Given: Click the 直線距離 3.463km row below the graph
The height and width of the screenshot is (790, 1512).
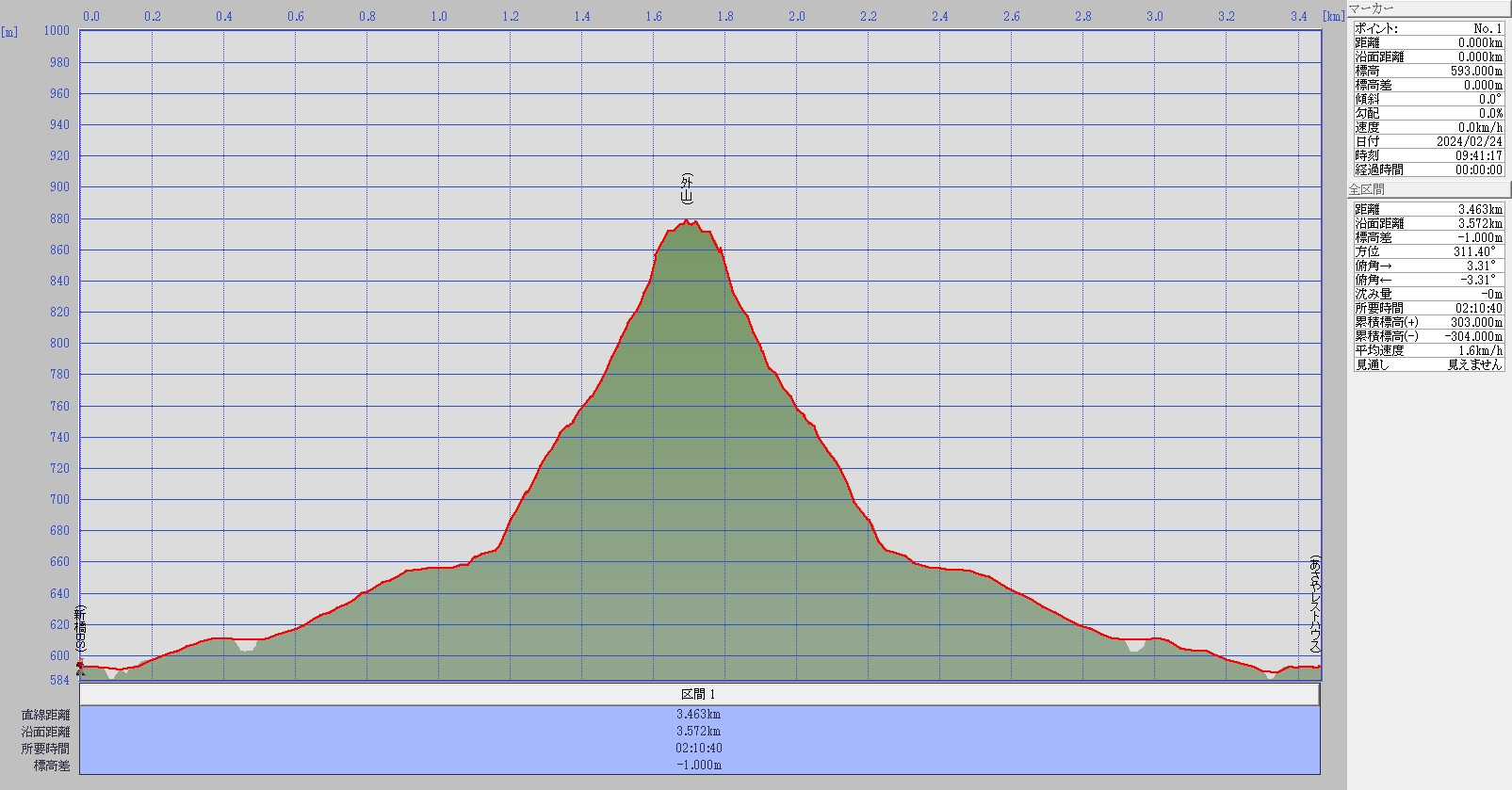Looking at the screenshot, I should tap(699, 715).
